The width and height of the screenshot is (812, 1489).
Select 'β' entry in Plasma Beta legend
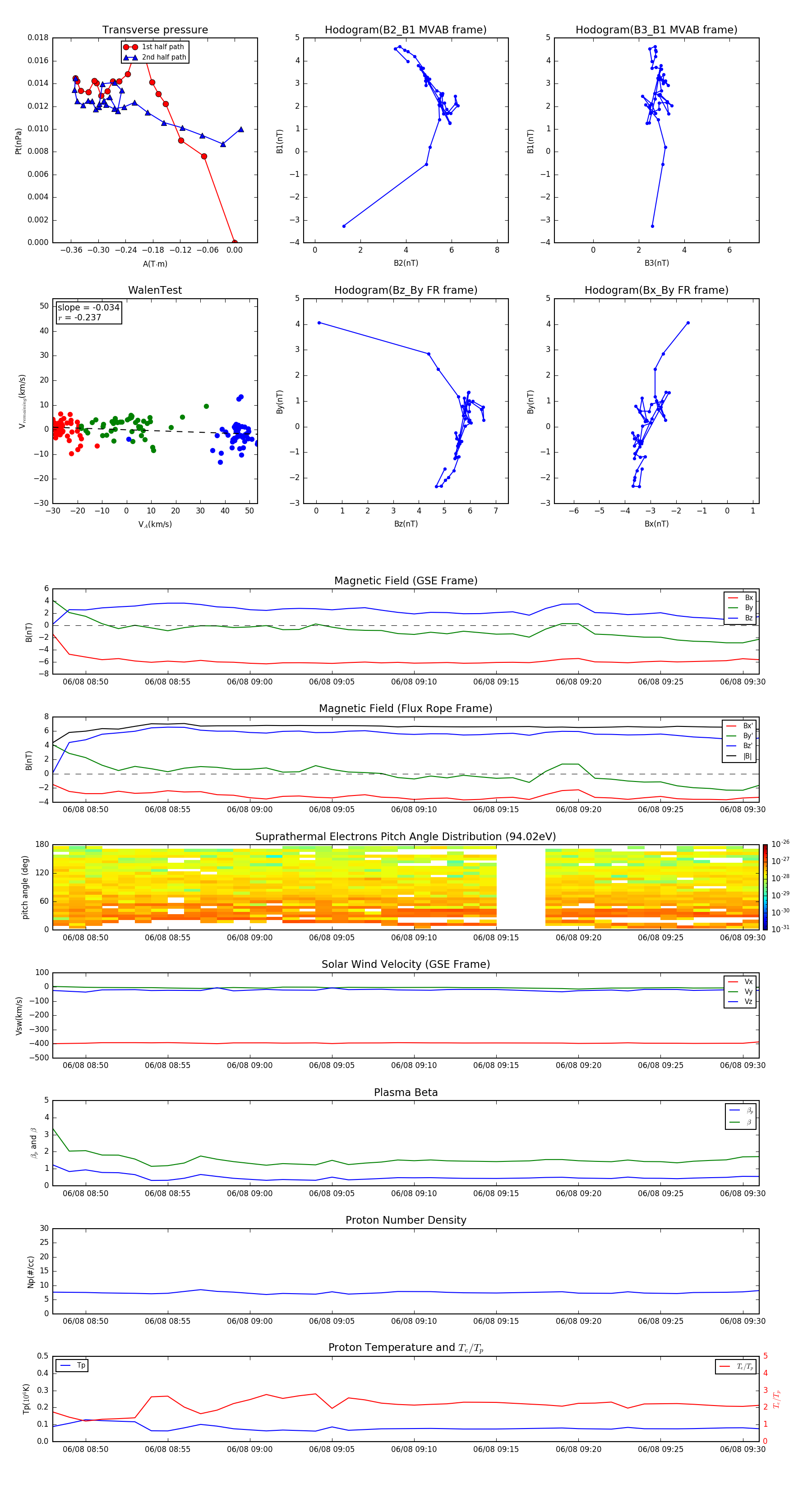click(x=741, y=1122)
